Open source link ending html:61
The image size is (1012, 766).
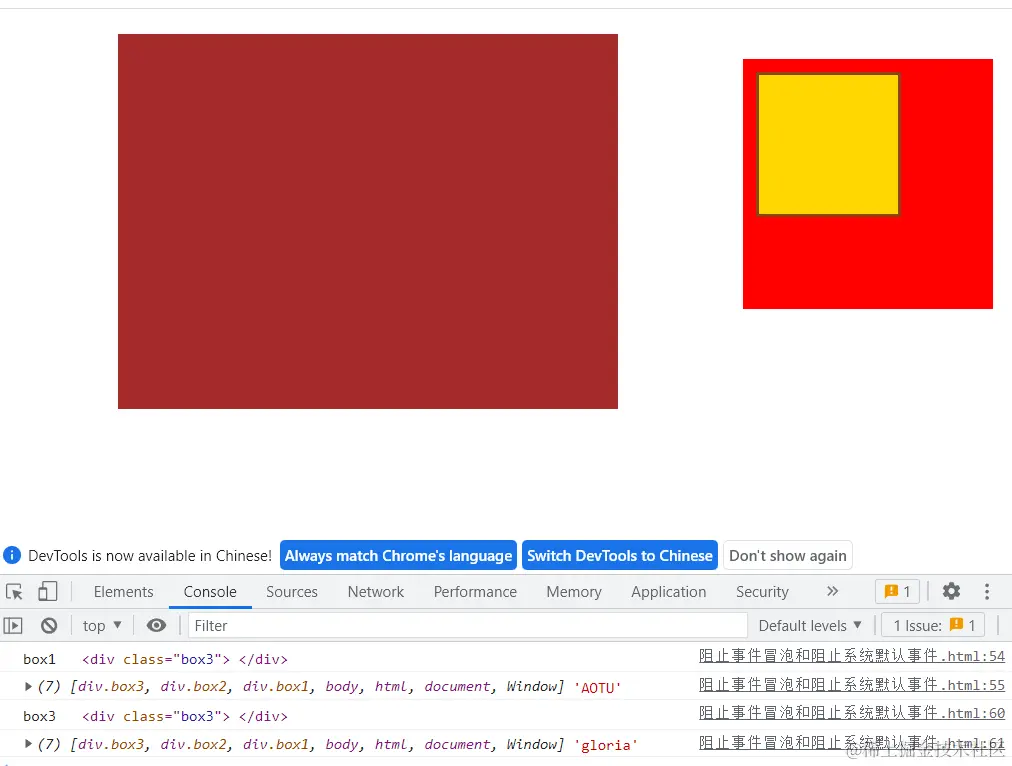point(852,743)
